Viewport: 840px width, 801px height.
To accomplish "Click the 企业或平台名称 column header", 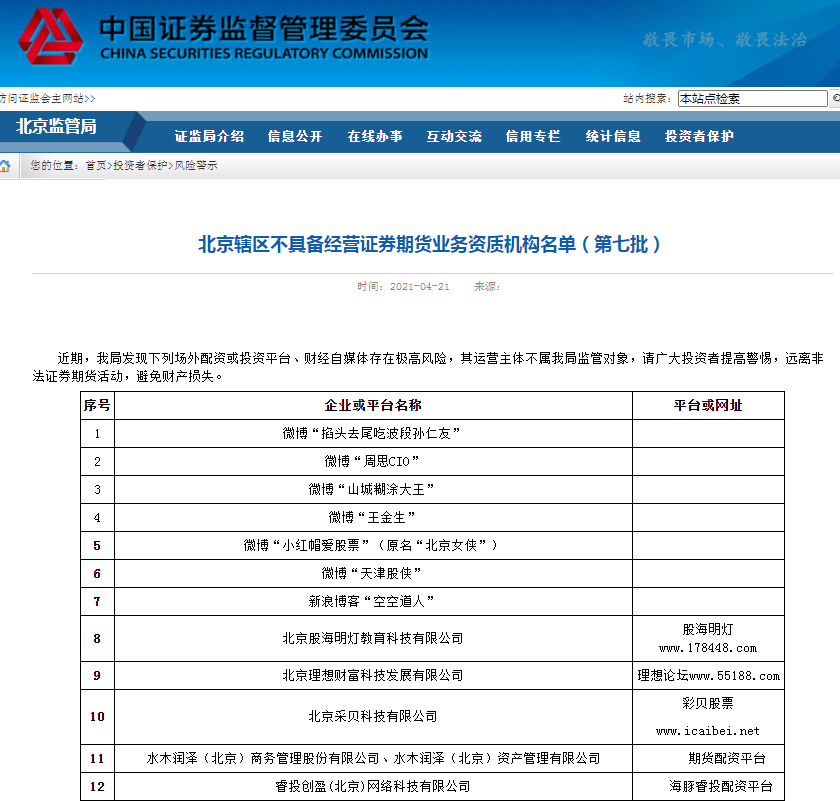I will tap(373, 406).
